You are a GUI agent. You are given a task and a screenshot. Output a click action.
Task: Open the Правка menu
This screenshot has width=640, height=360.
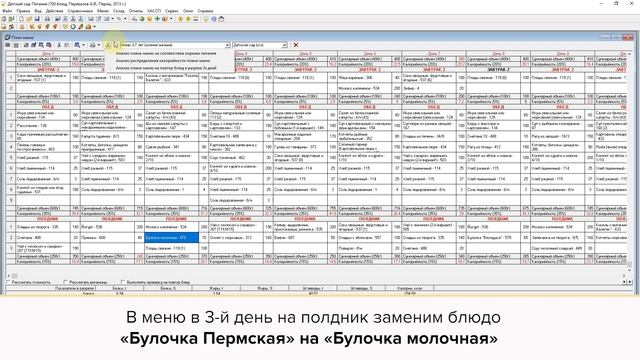(x=23, y=11)
